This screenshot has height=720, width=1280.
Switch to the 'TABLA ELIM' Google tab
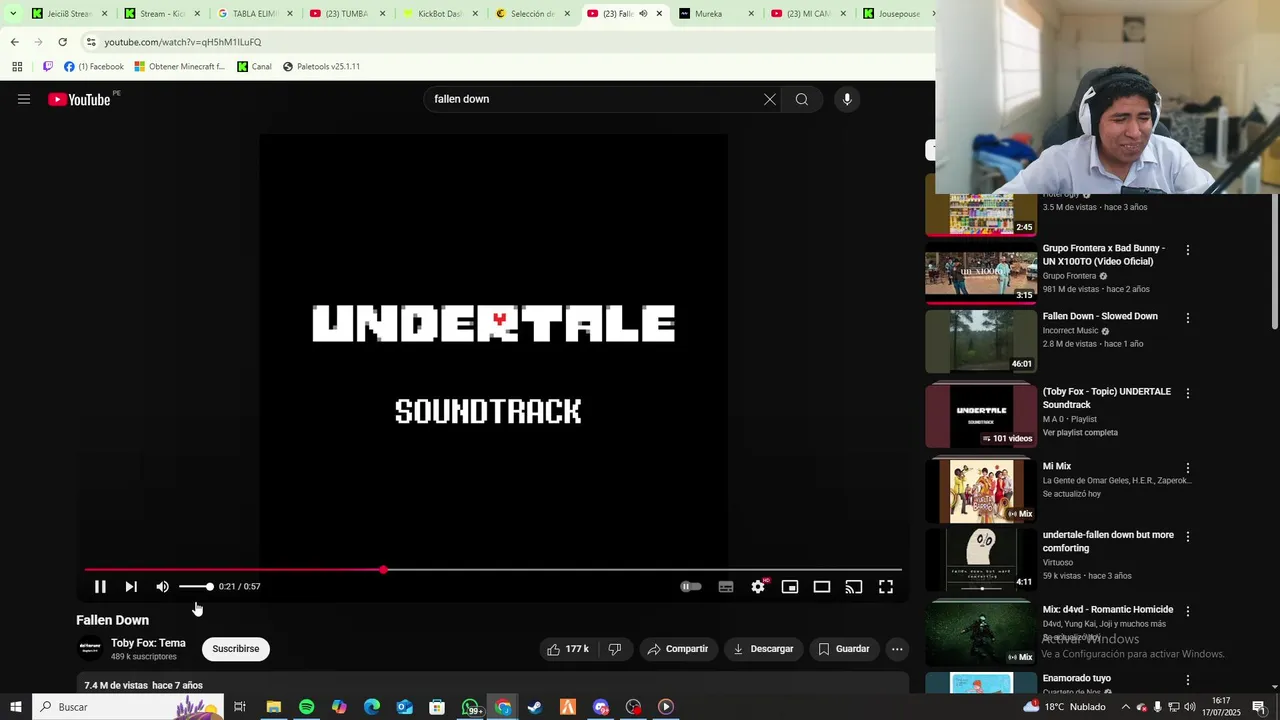(254, 14)
